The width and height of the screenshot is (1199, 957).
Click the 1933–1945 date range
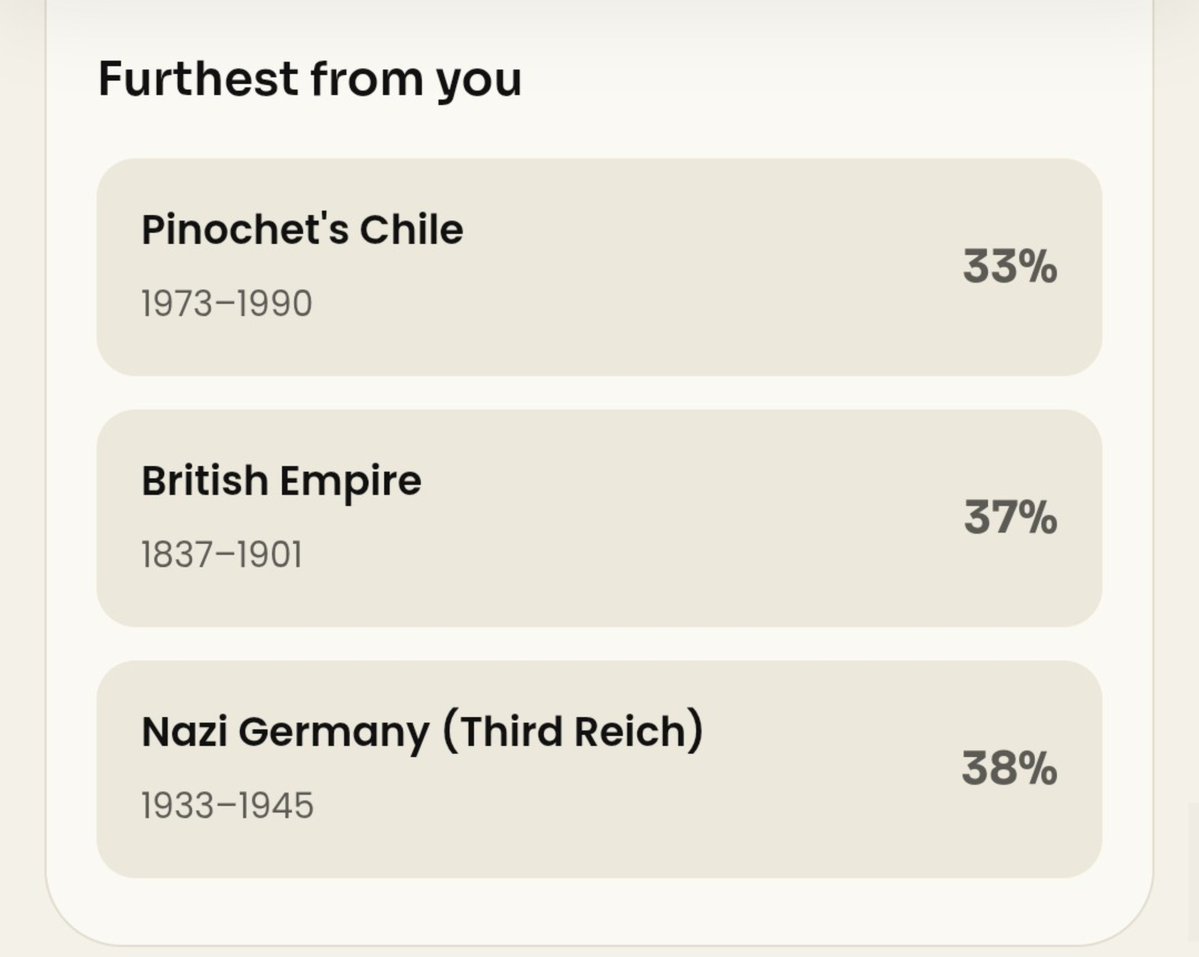(x=227, y=805)
